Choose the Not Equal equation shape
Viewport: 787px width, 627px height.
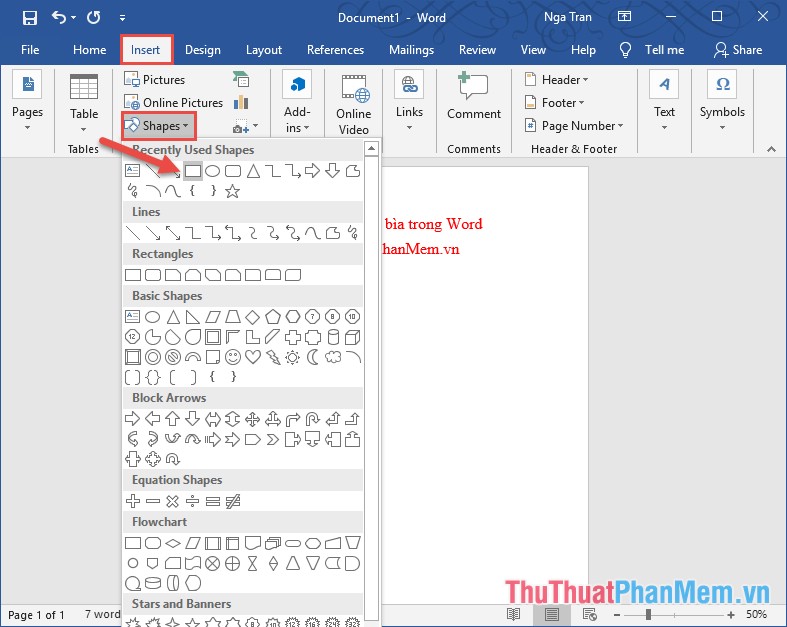[232, 500]
